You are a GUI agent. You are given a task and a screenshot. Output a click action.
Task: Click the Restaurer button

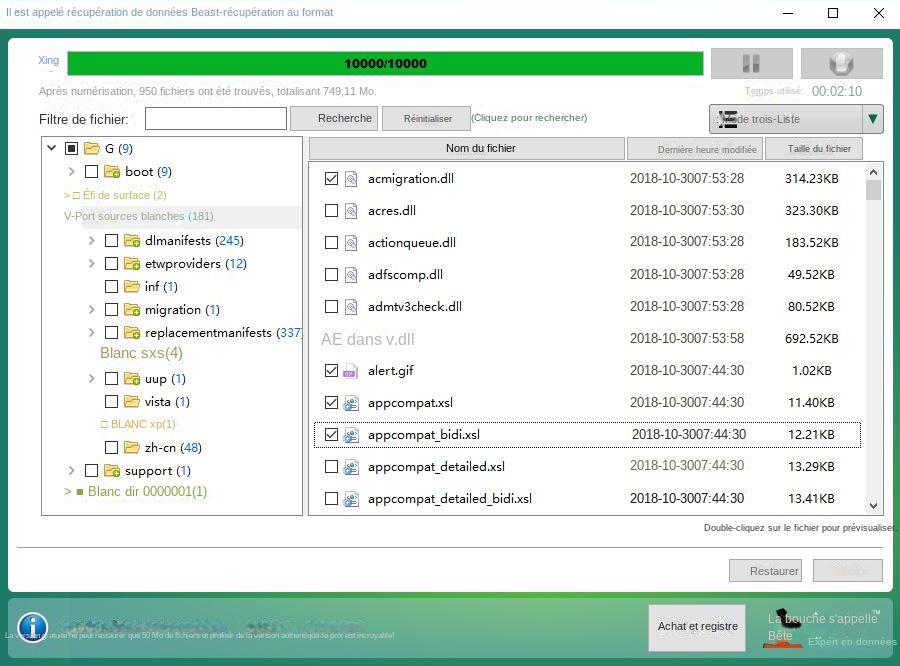tap(765, 571)
